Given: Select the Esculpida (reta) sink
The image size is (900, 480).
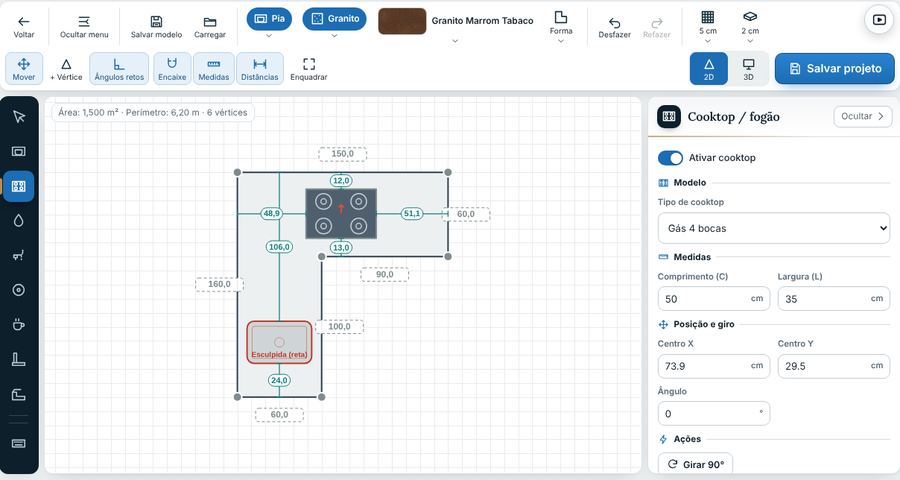Looking at the screenshot, I should 280,342.
